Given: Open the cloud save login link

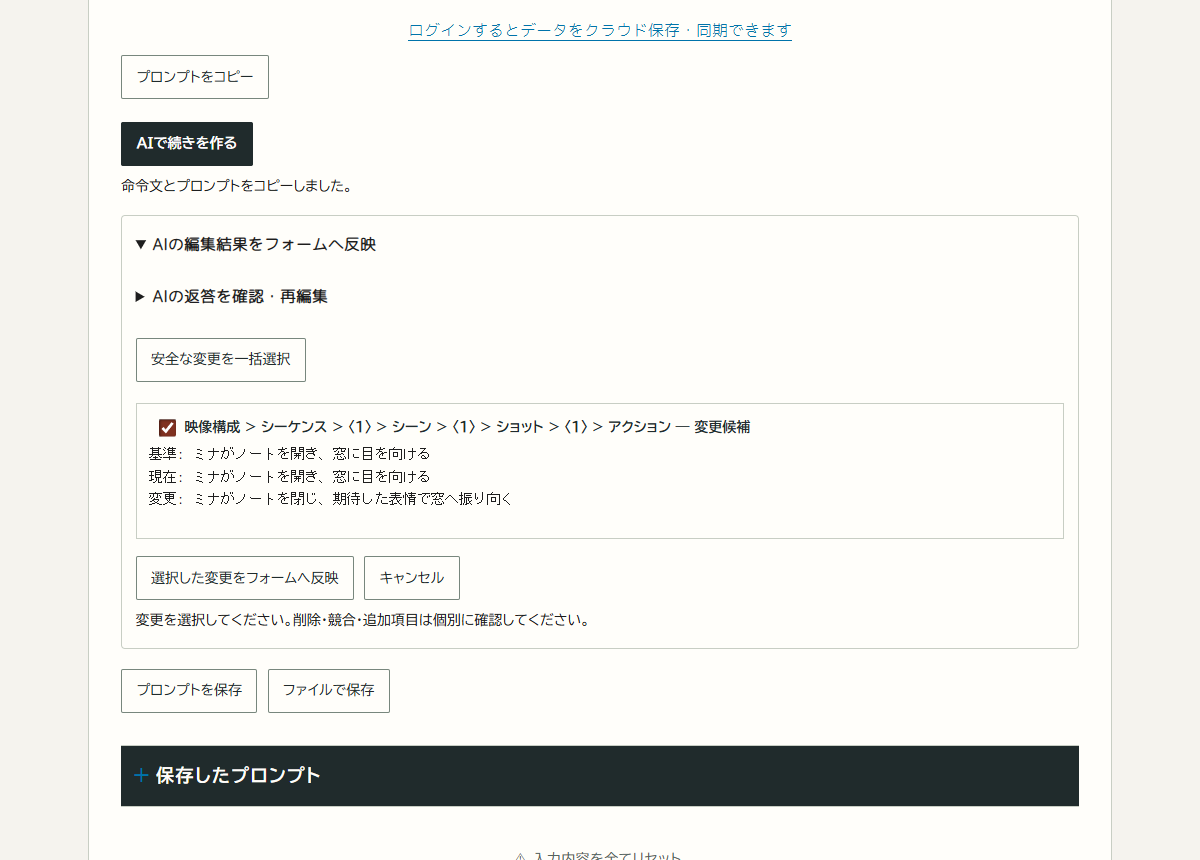Looking at the screenshot, I should [600, 30].
